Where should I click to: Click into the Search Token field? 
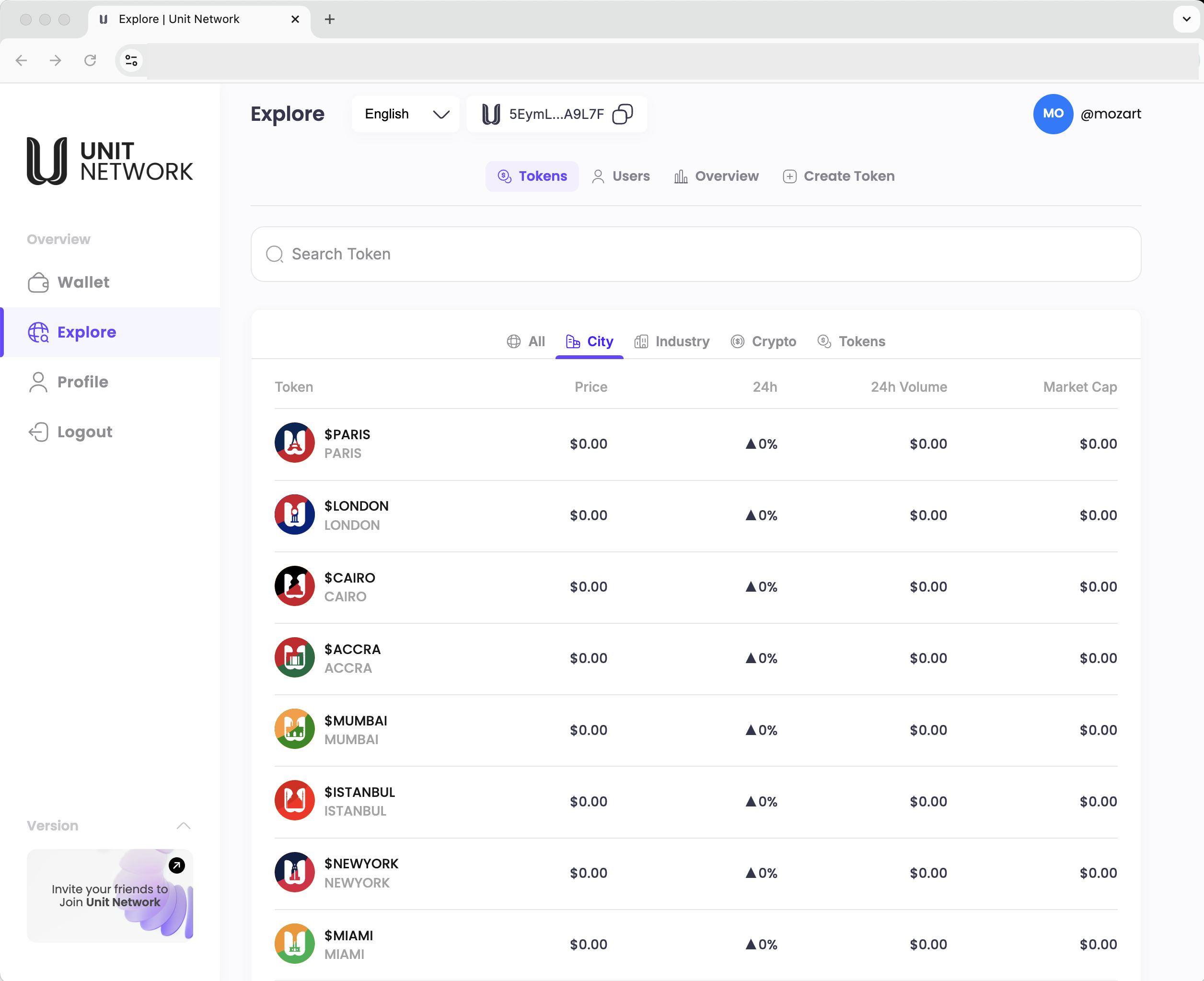click(696, 254)
